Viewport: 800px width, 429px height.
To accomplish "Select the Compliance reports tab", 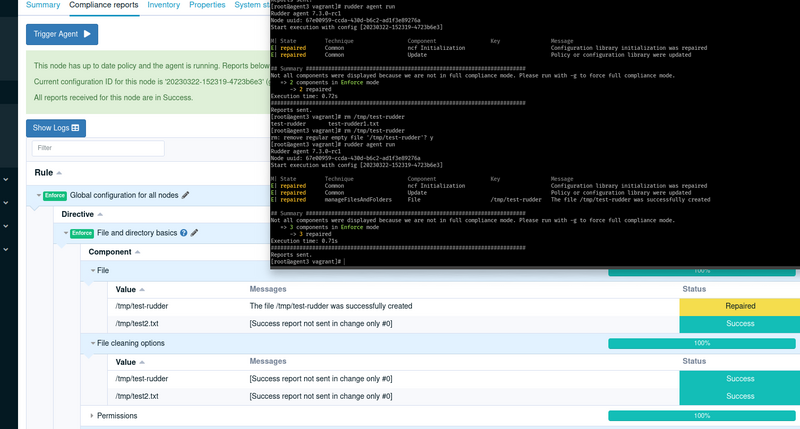I will click(104, 5).
